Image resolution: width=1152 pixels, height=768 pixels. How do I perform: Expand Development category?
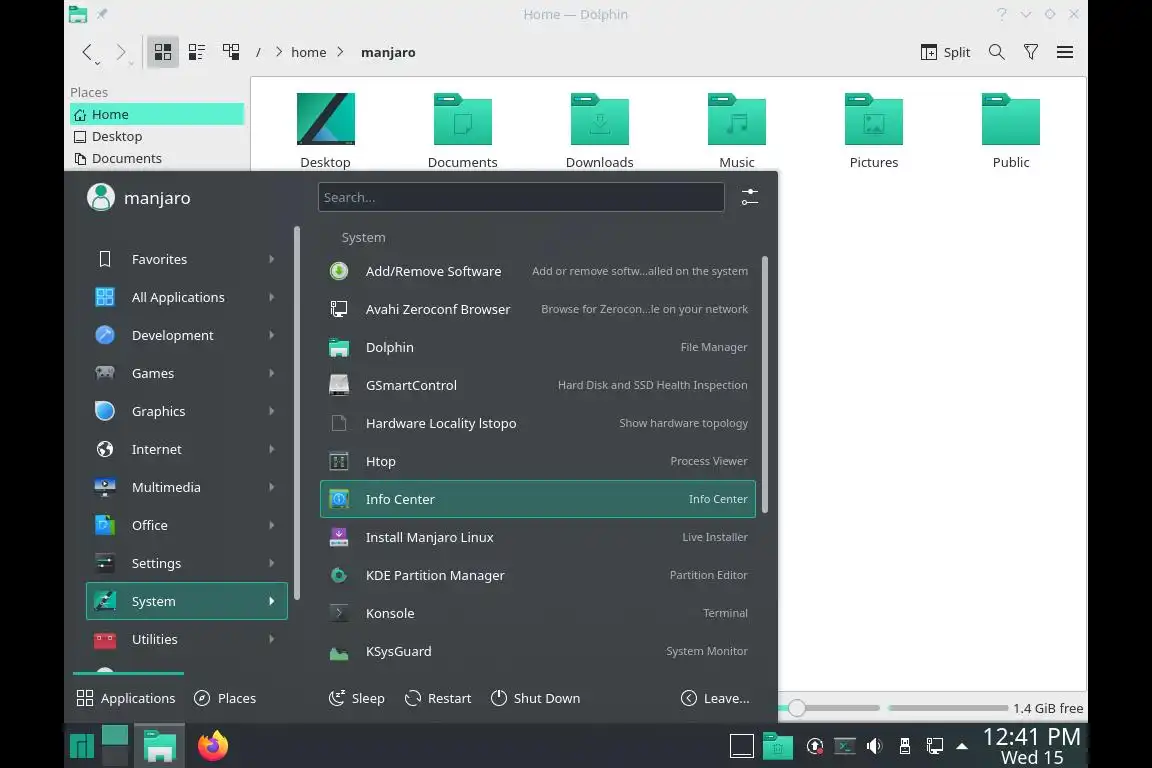pyautogui.click(x=187, y=335)
